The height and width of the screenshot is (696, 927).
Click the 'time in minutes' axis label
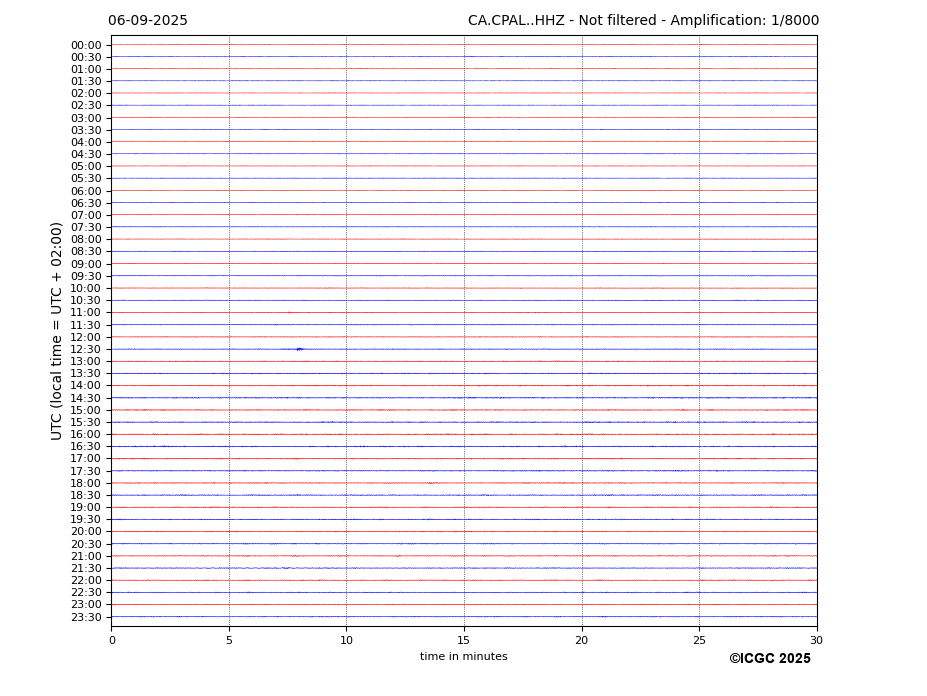click(464, 656)
